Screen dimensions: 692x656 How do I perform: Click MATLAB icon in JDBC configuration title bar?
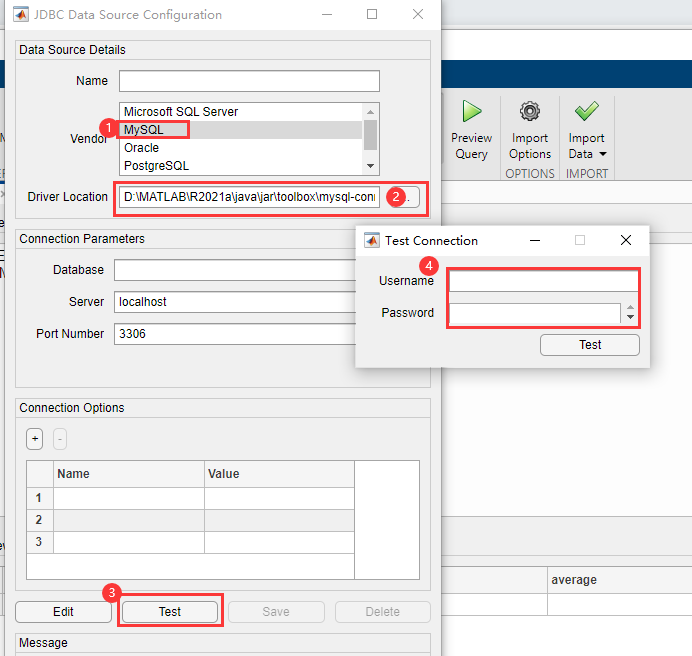coord(21,15)
